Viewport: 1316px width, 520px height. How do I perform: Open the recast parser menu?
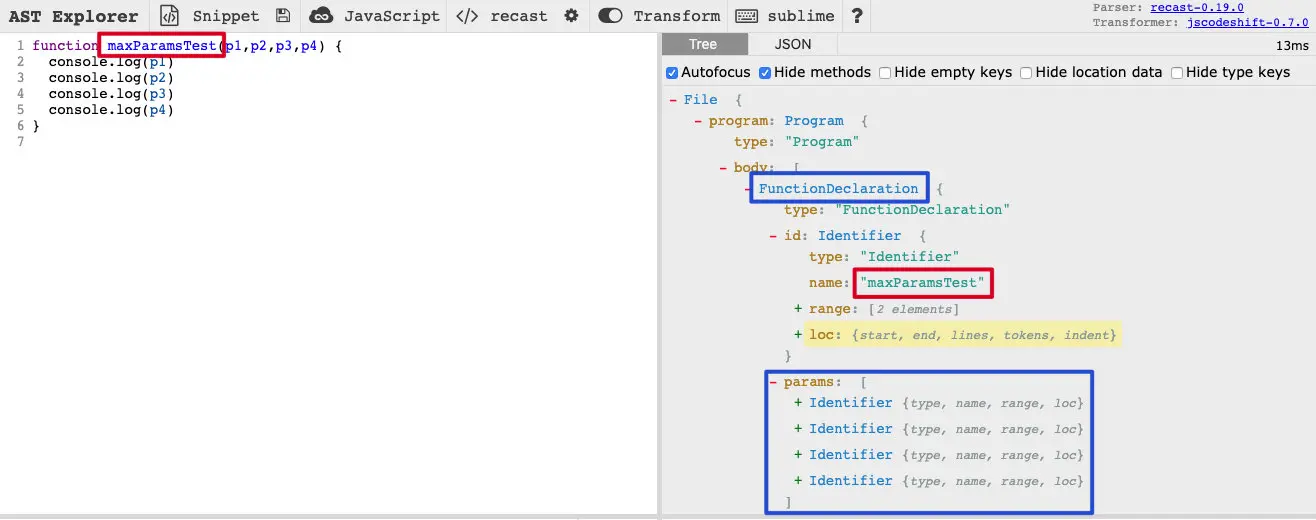pos(518,16)
